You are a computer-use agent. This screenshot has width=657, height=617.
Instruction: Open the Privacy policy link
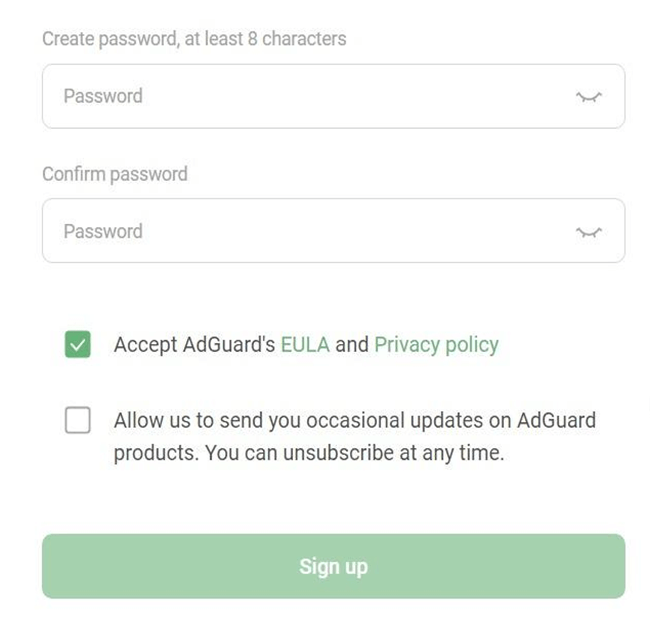[x=436, y=345]
